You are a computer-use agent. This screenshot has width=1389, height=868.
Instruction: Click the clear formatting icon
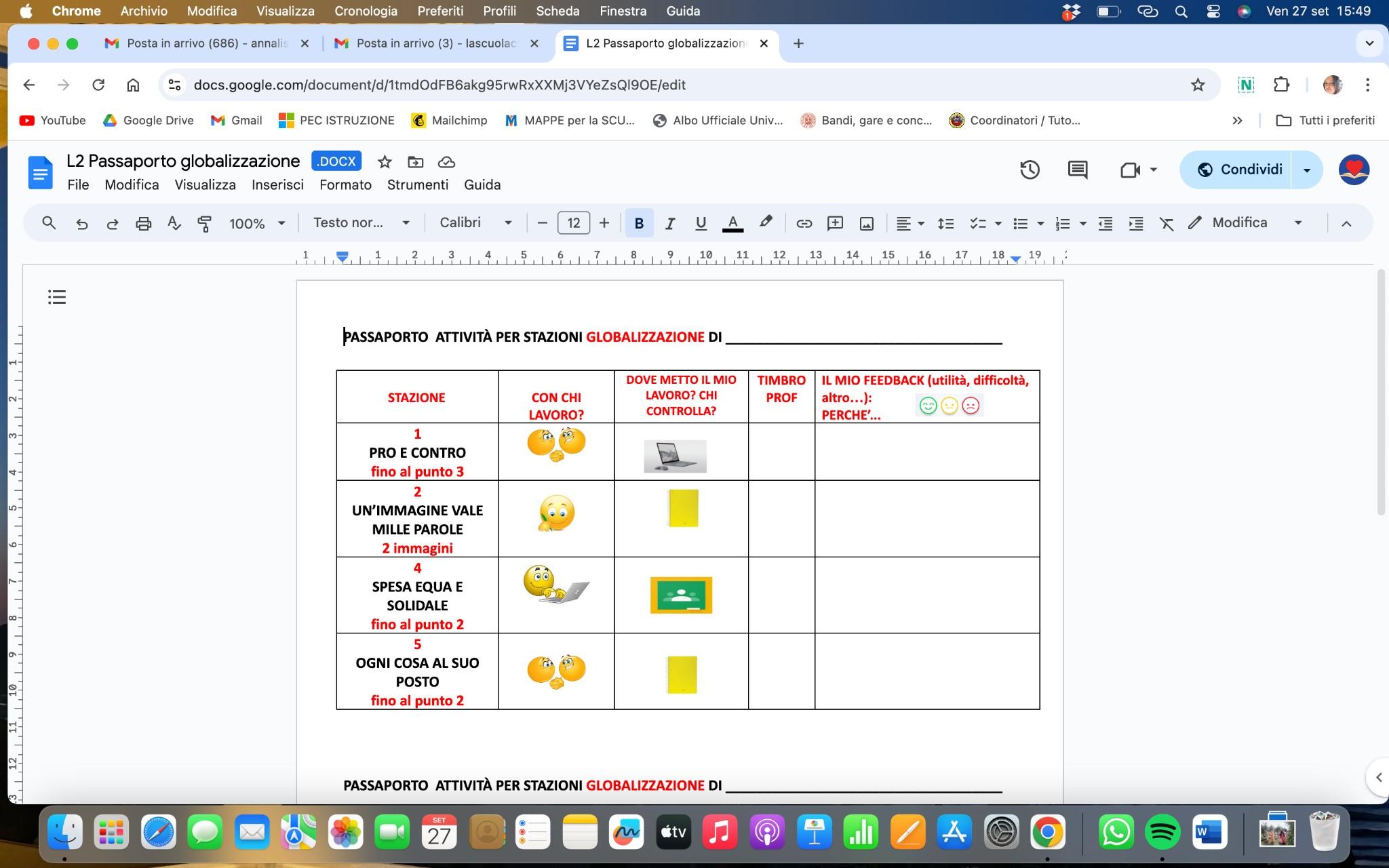[x=1167, y=223]
